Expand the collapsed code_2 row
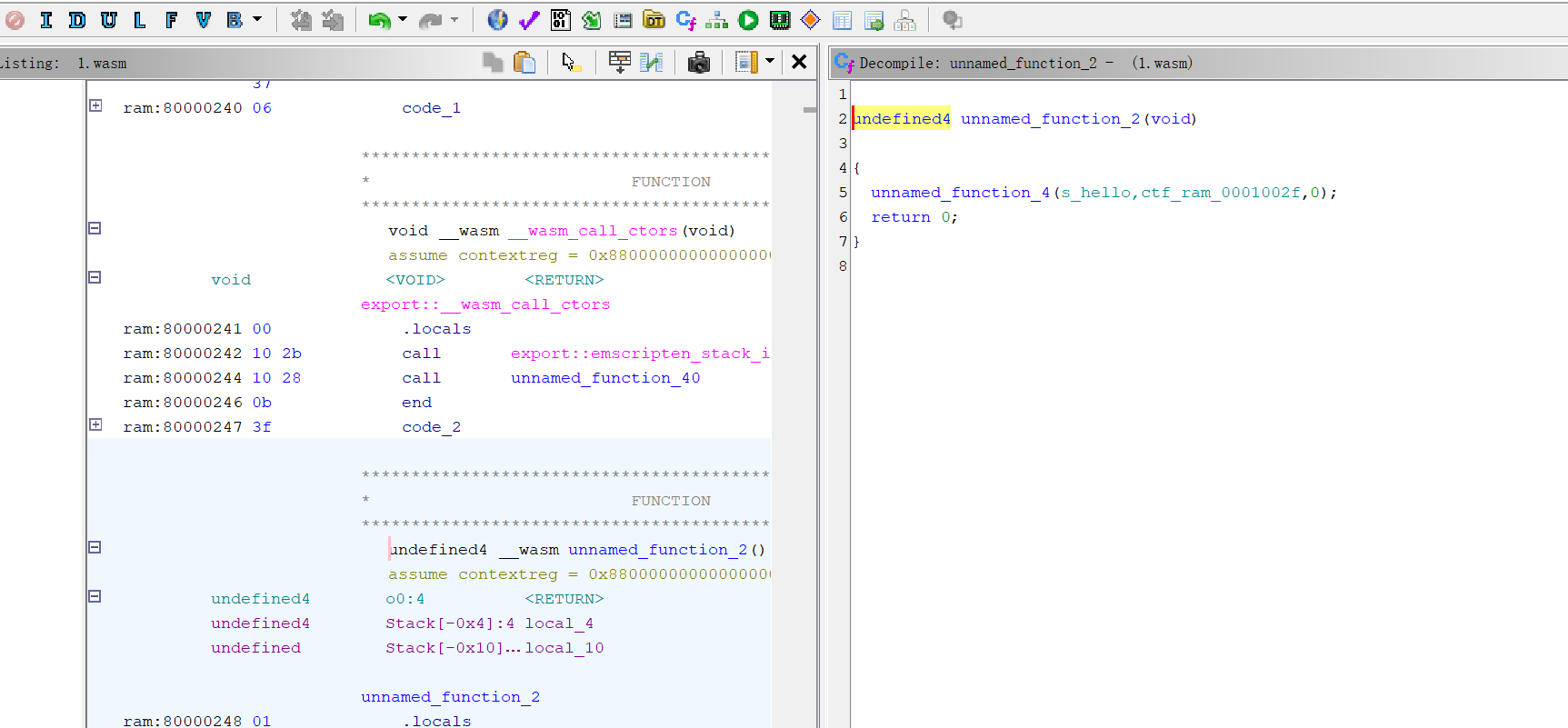The height and width of the screenshot is (728, 1568). click(95, 424)
